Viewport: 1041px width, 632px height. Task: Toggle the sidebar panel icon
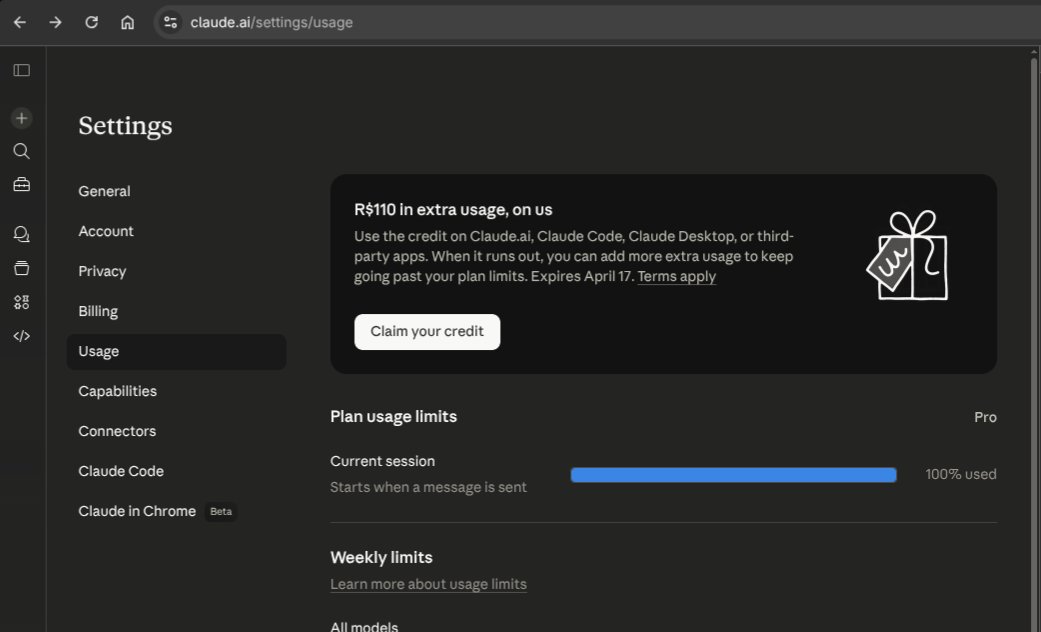(x=22, y=70)
